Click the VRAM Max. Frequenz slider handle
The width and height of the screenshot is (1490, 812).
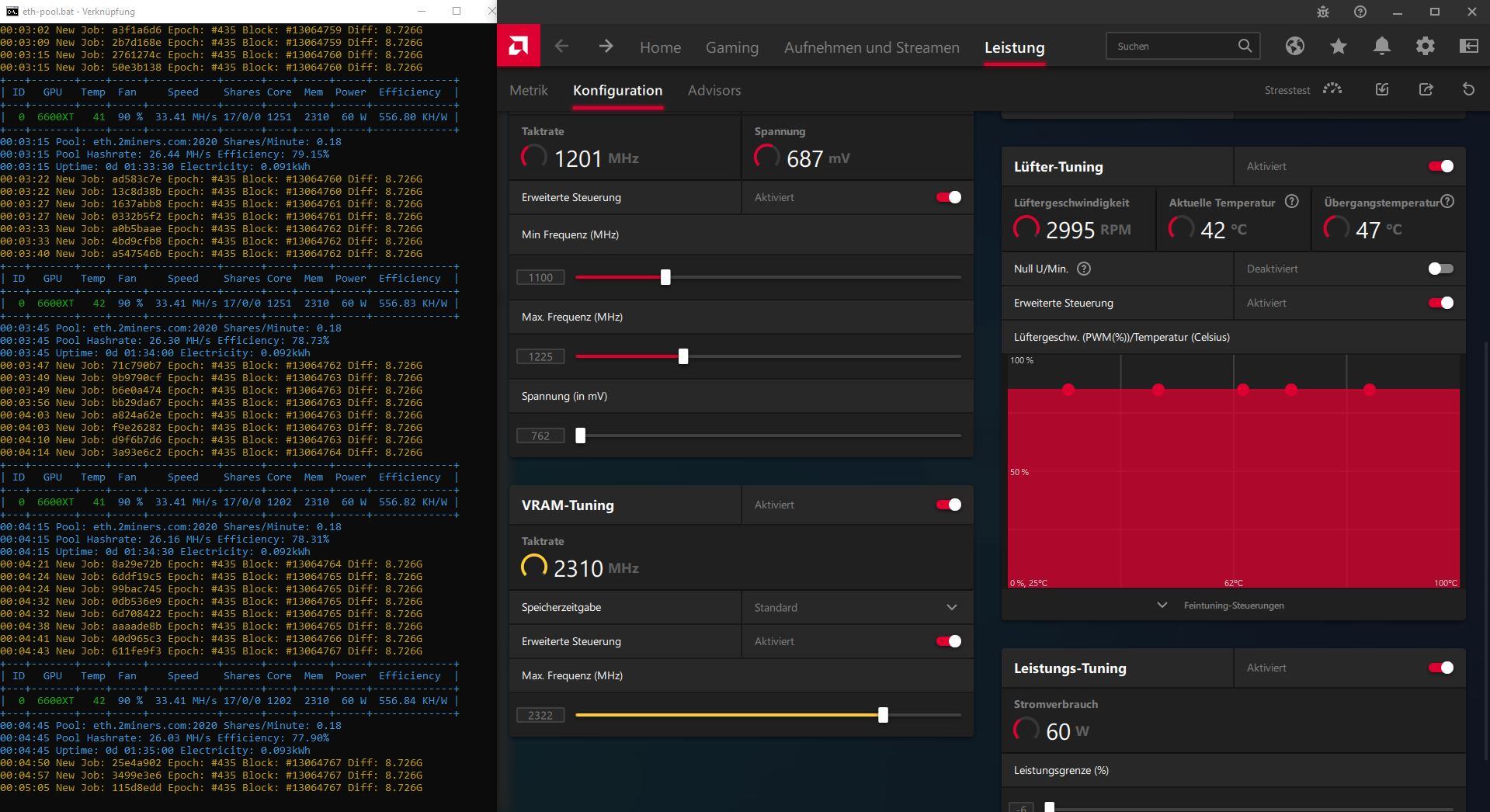[x=883, y=715]
